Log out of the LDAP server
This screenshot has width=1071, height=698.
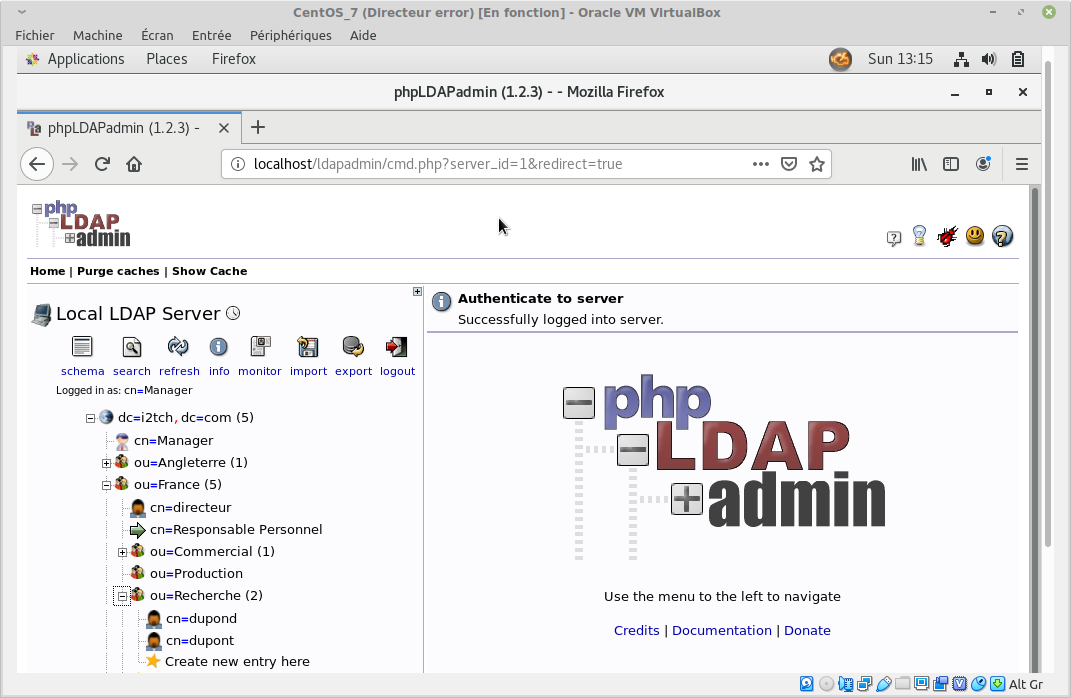coord(396,347)
